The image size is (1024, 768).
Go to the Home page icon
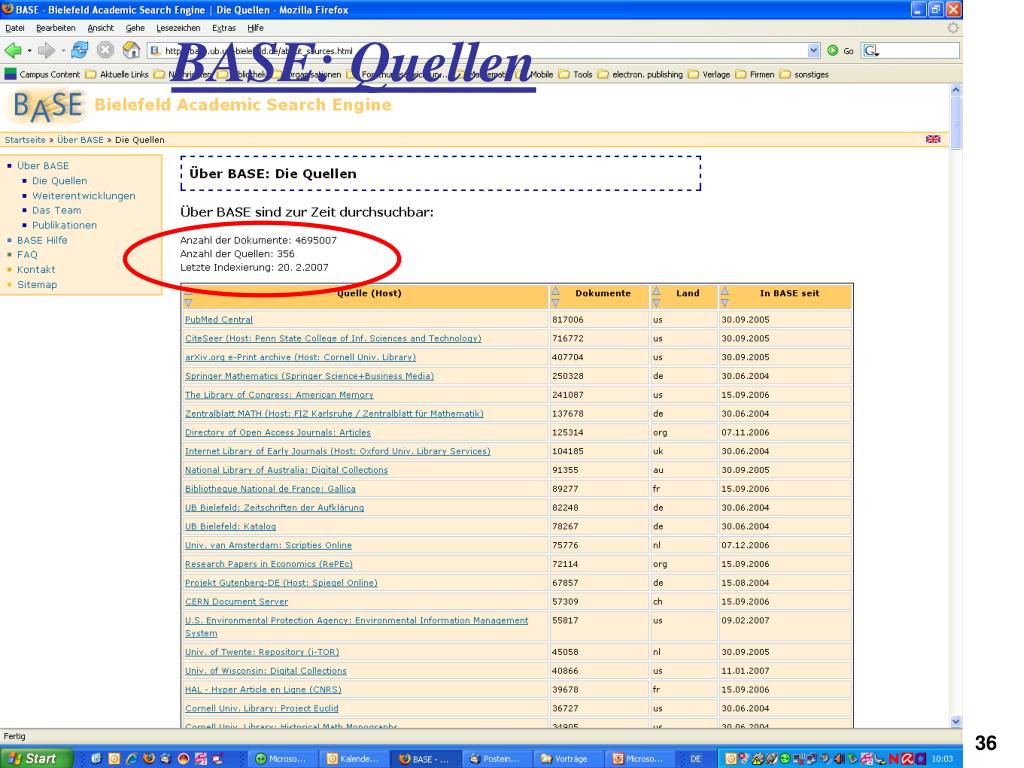pyautogui.click(x=131, y=50)
